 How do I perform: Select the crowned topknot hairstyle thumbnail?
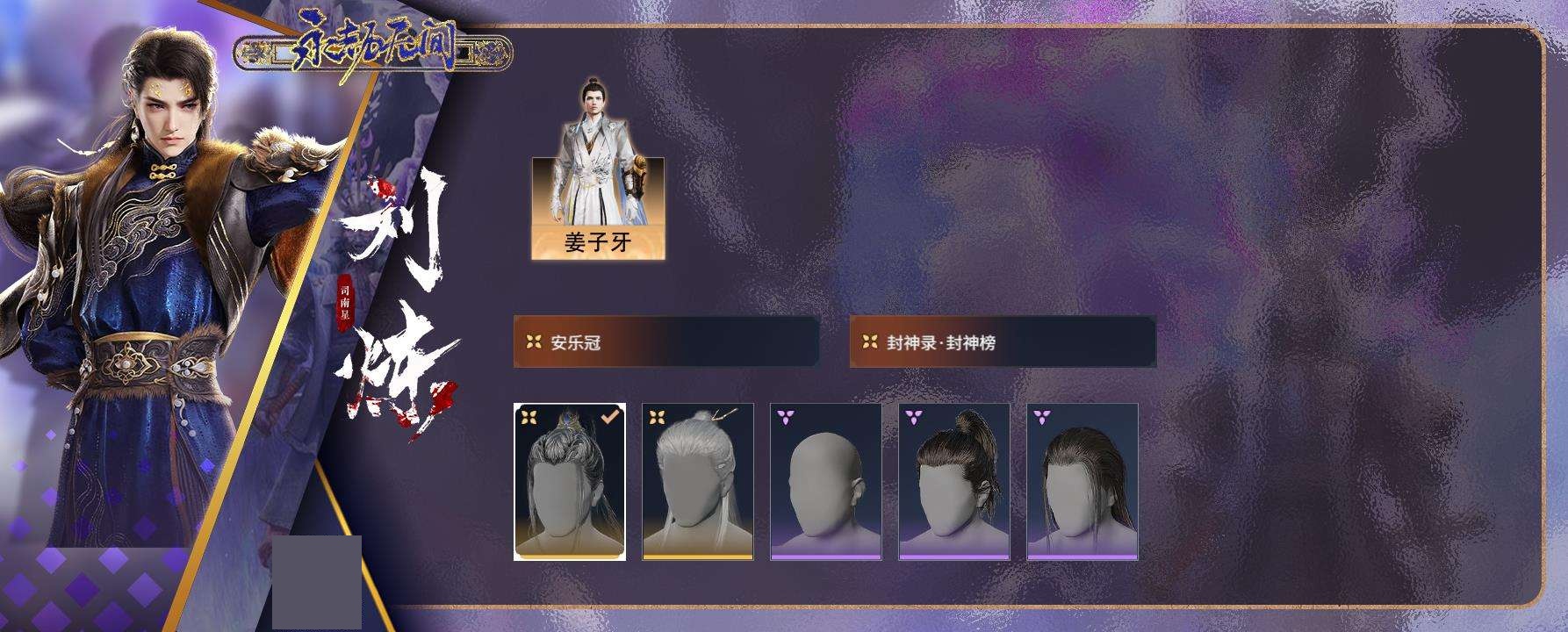tap(570, 482)
